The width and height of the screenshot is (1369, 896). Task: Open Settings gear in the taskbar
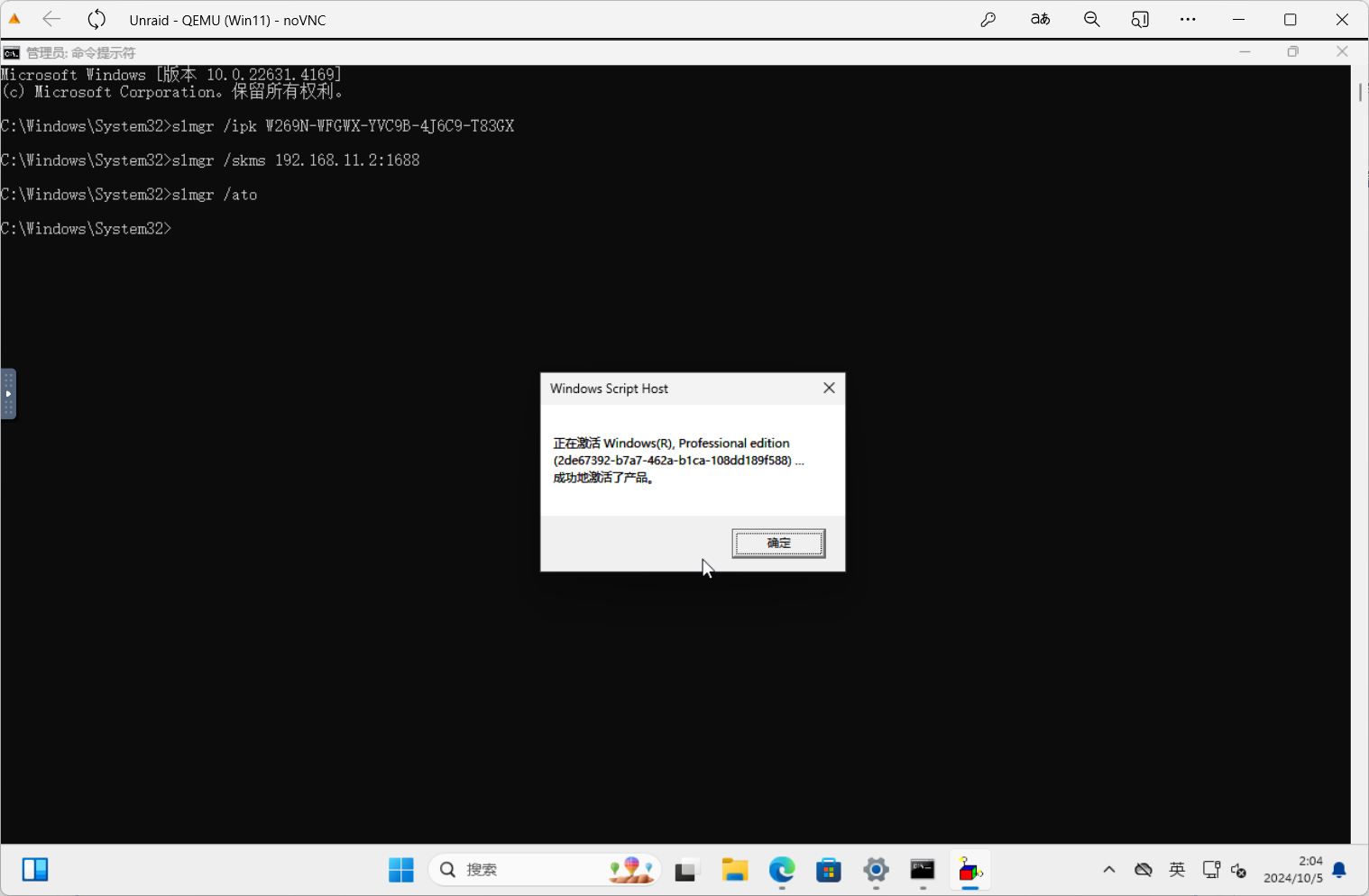point(876,870)
